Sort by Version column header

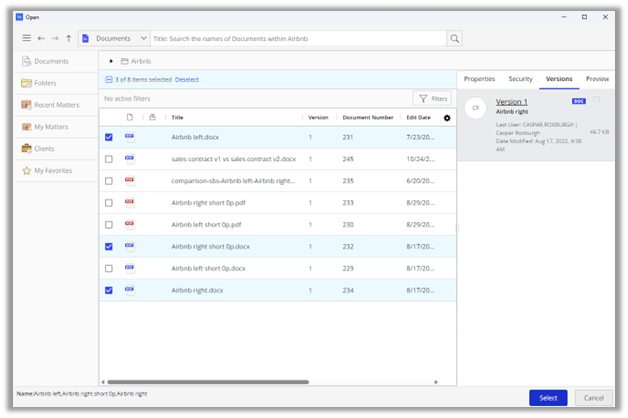pyautogui.click(x=318, y=117)
